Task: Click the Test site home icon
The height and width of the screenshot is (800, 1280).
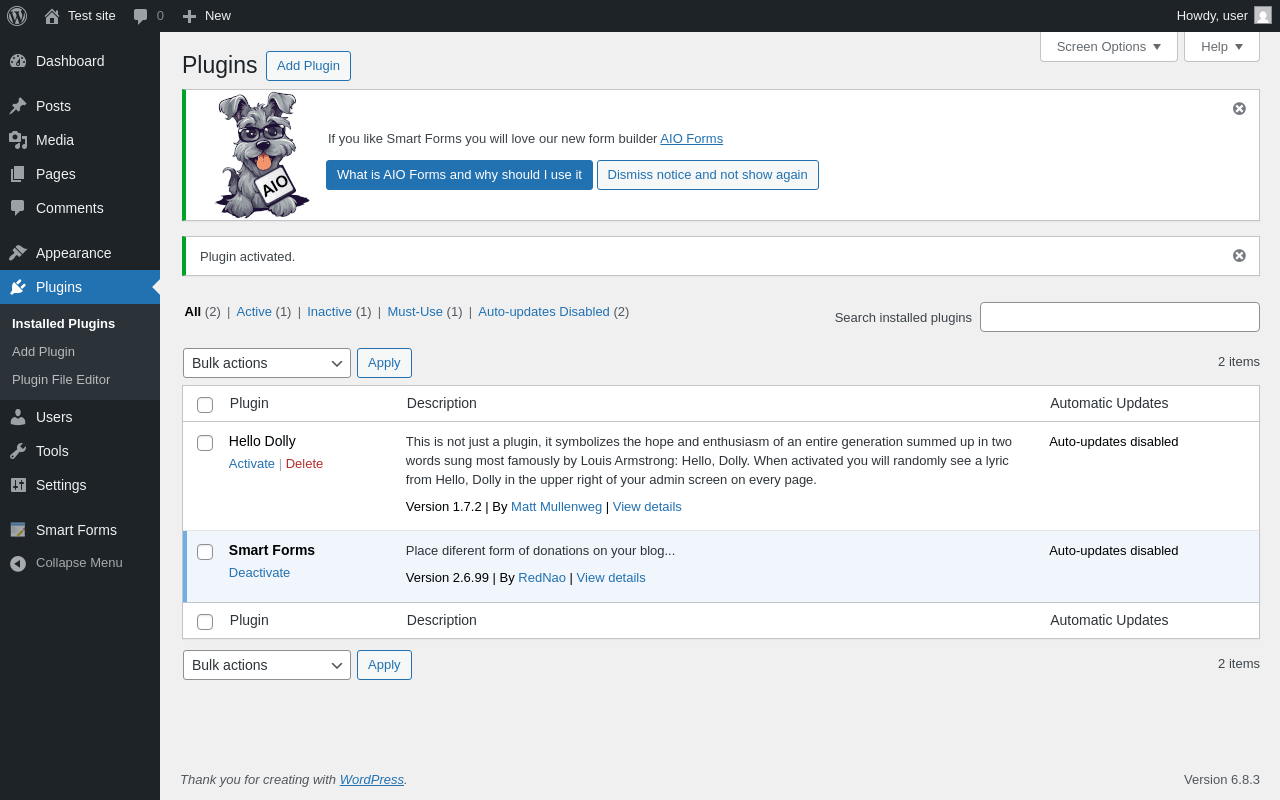Action: point(52,16)
